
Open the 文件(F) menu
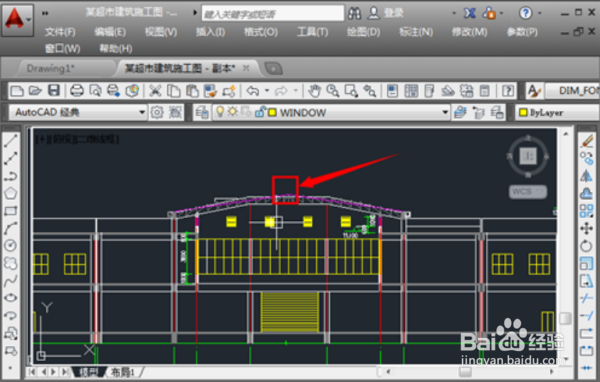pyautogui.click(x=60, y=32)
